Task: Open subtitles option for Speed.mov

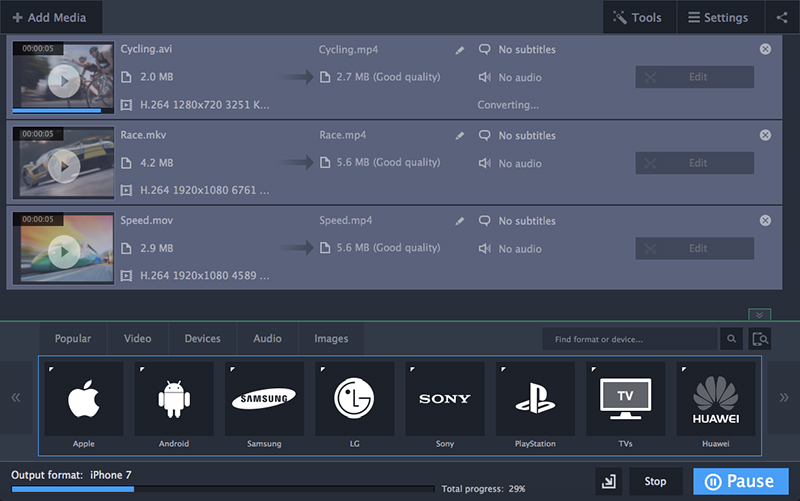Action: click(x=517, y=220)
